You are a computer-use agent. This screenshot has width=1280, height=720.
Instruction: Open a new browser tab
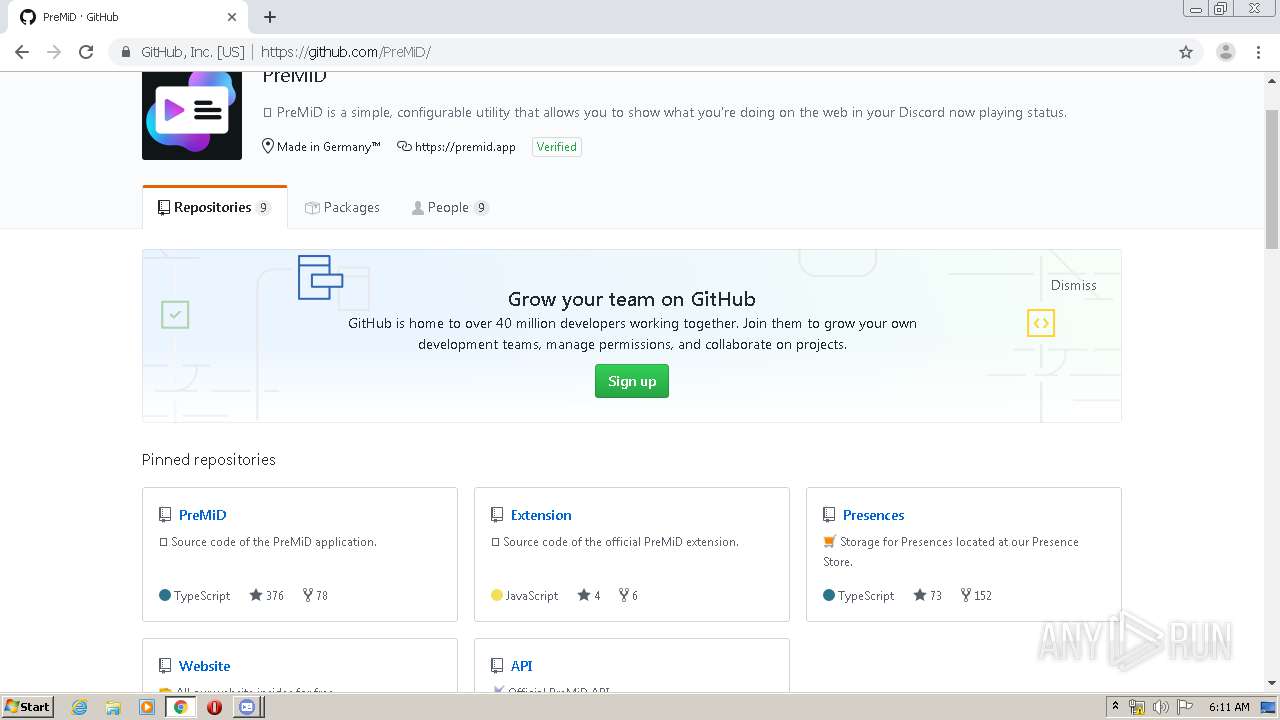point(270,17)
